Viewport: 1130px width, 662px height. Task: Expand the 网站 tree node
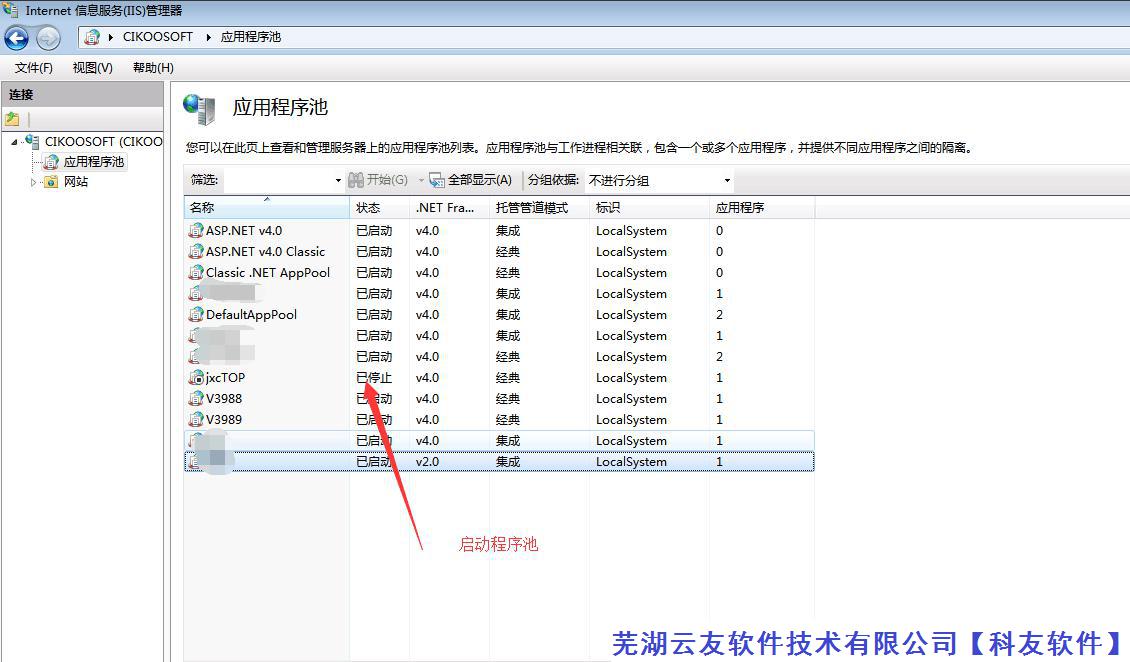click(x=34, y=182)
